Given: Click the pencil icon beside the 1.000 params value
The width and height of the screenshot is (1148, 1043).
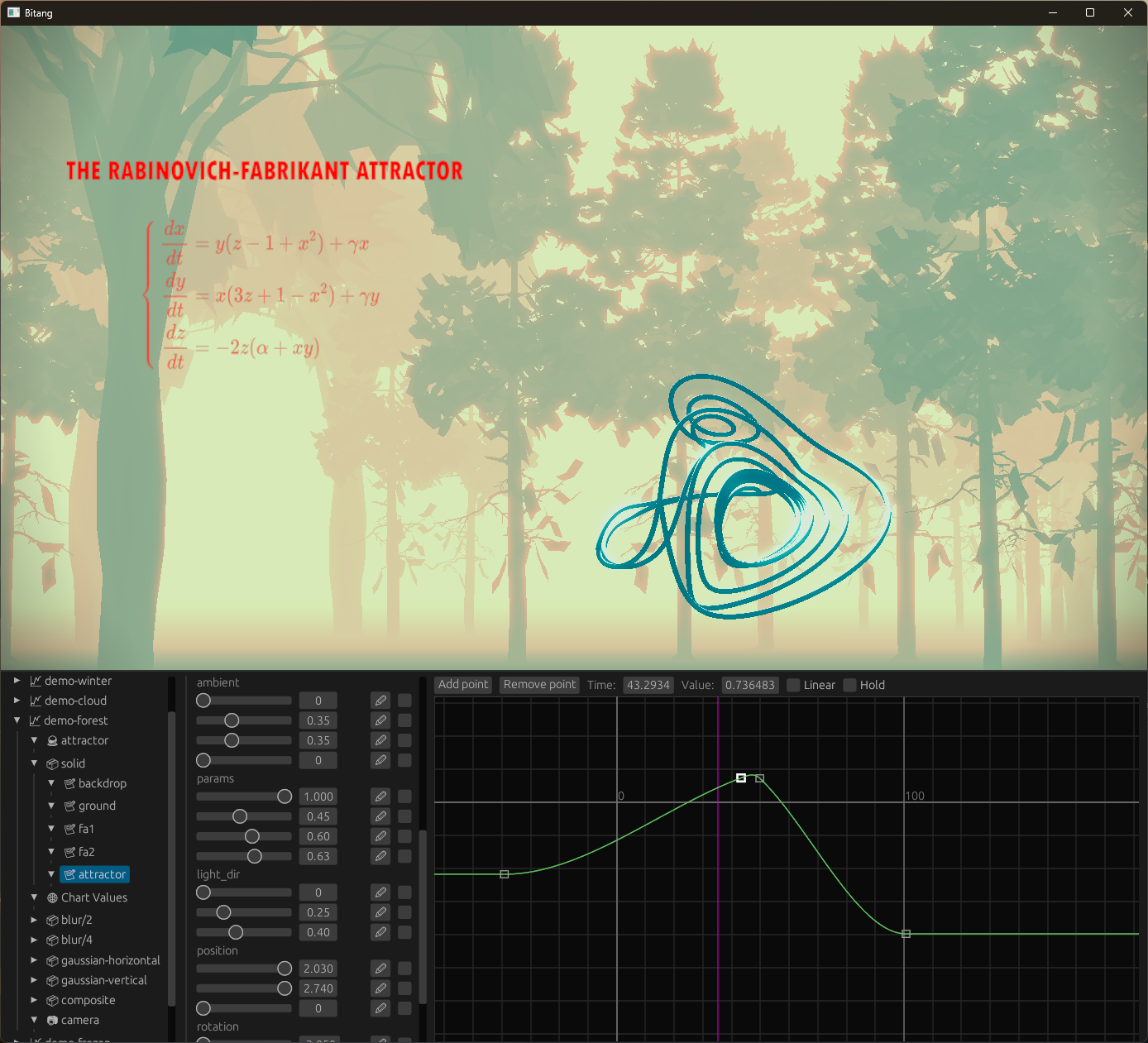Looking at the screenshot, I should pyautogui.click(x=380, y=796).
